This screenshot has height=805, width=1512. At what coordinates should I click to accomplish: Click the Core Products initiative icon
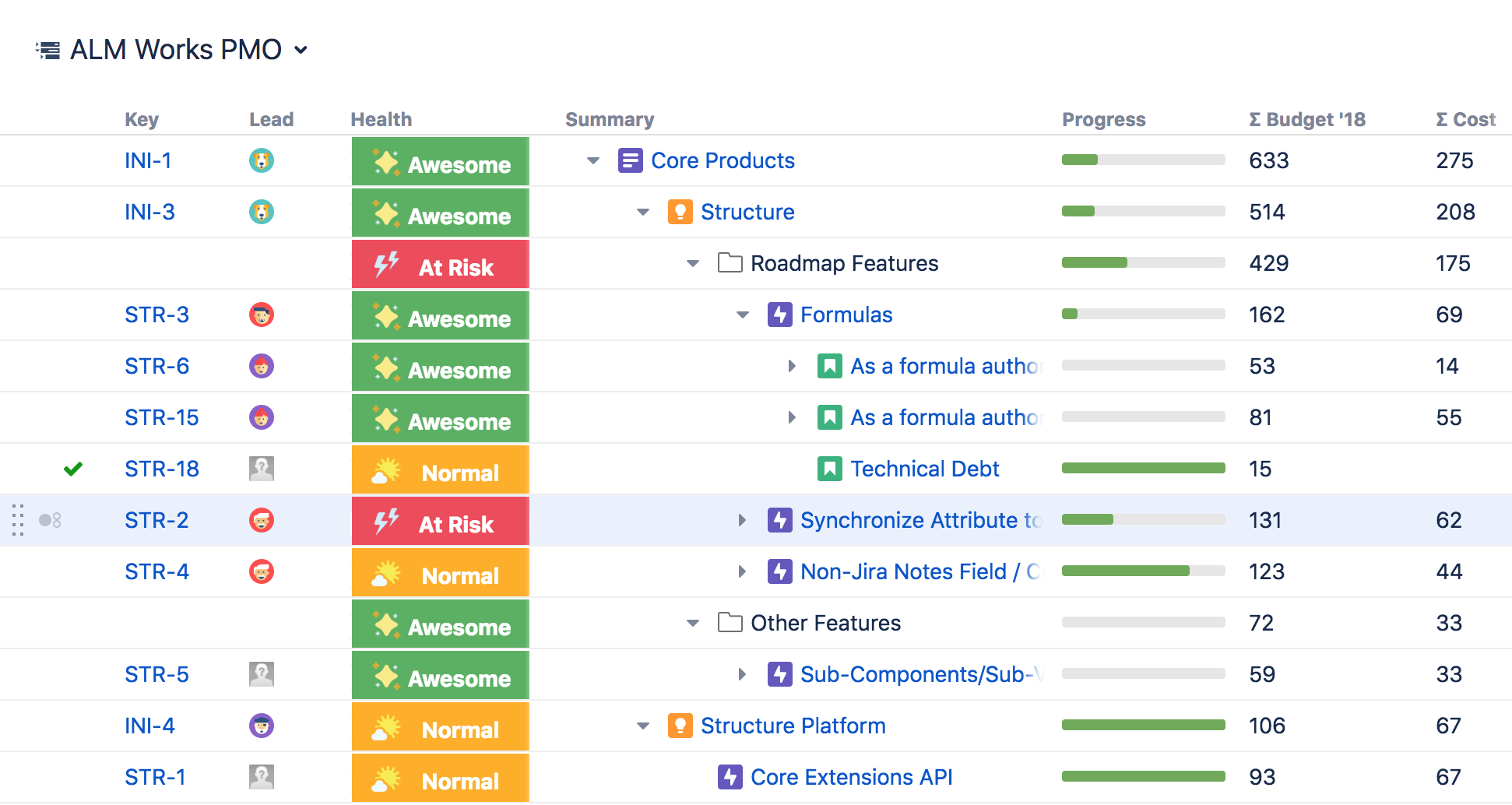629,161
